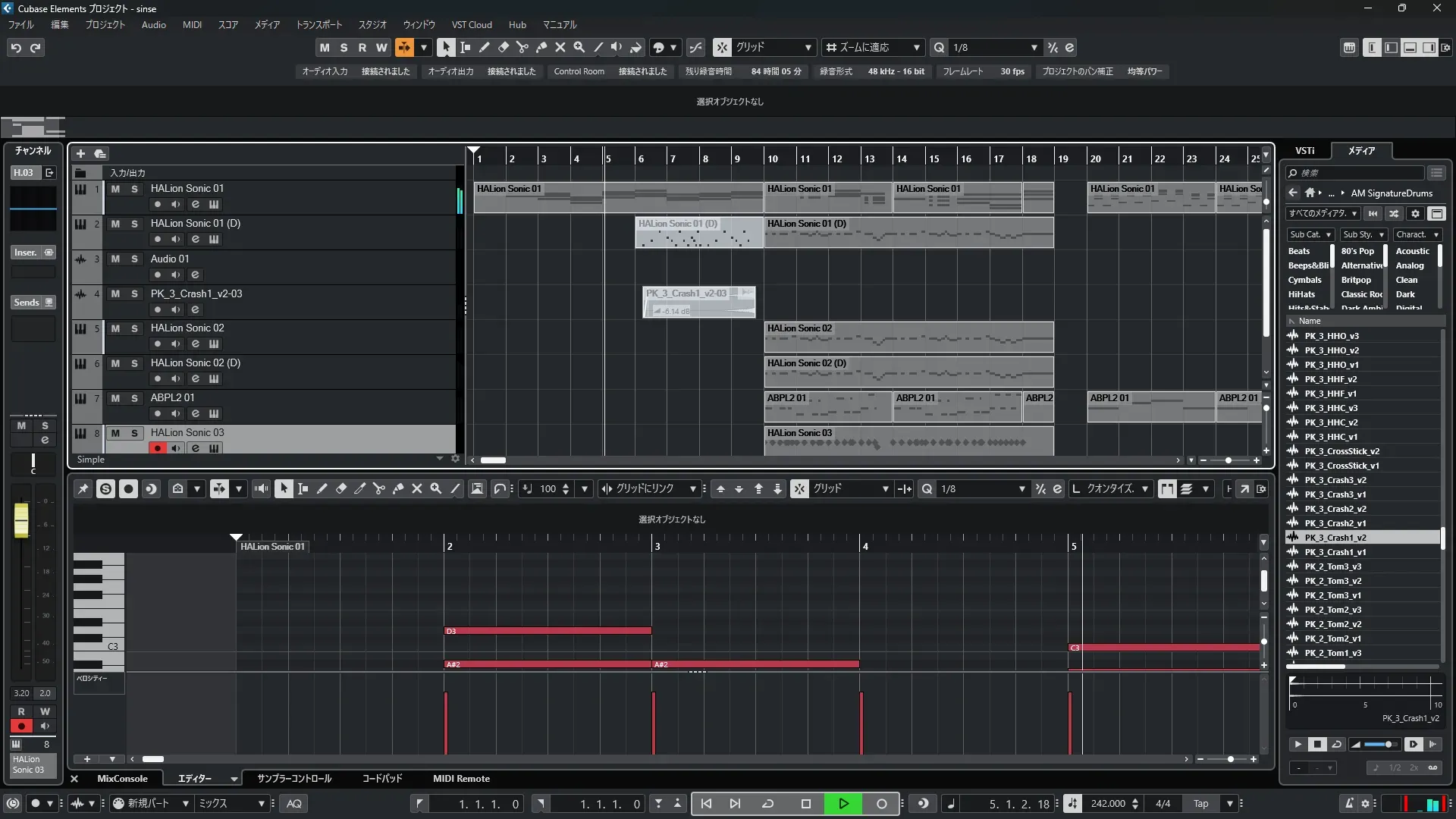Toggle record enable on HALion Sonic 03
The width and height of the screenshot is (1456, 819).
157,448
